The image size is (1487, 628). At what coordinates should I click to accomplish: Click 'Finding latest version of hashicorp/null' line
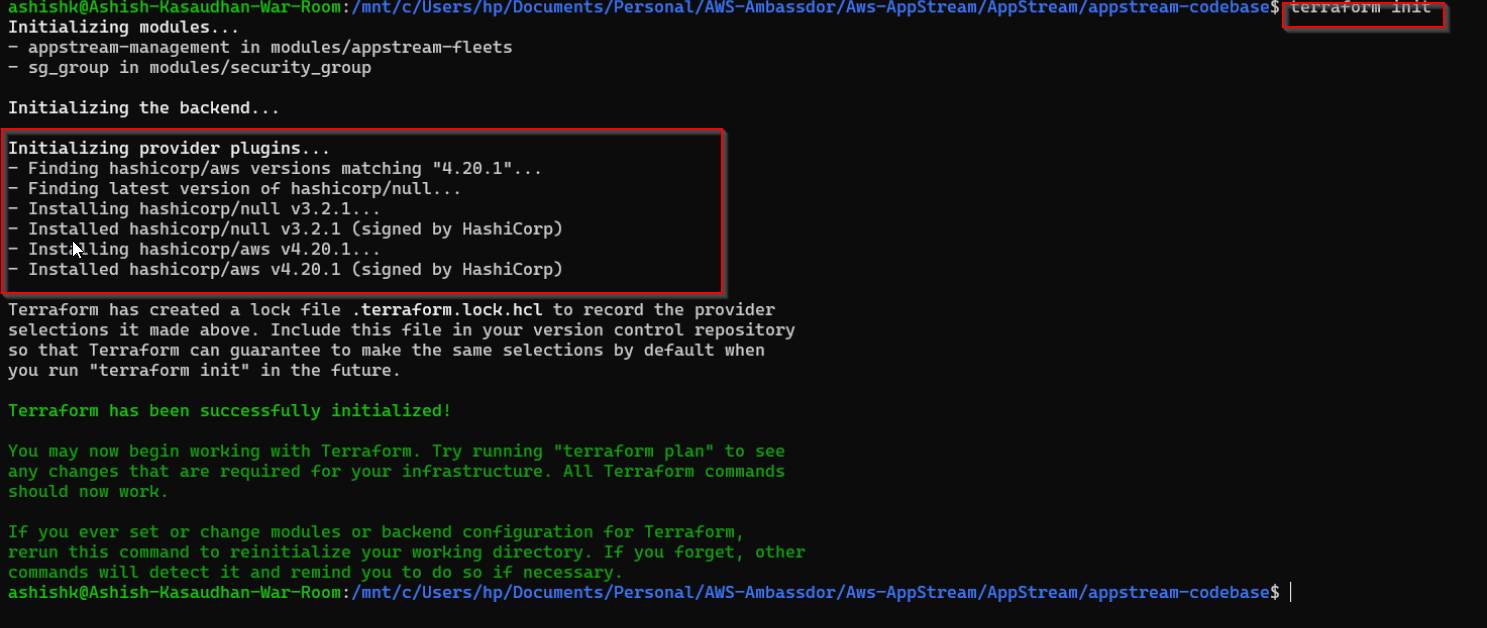pyautogui.click(x=235, y=188)
